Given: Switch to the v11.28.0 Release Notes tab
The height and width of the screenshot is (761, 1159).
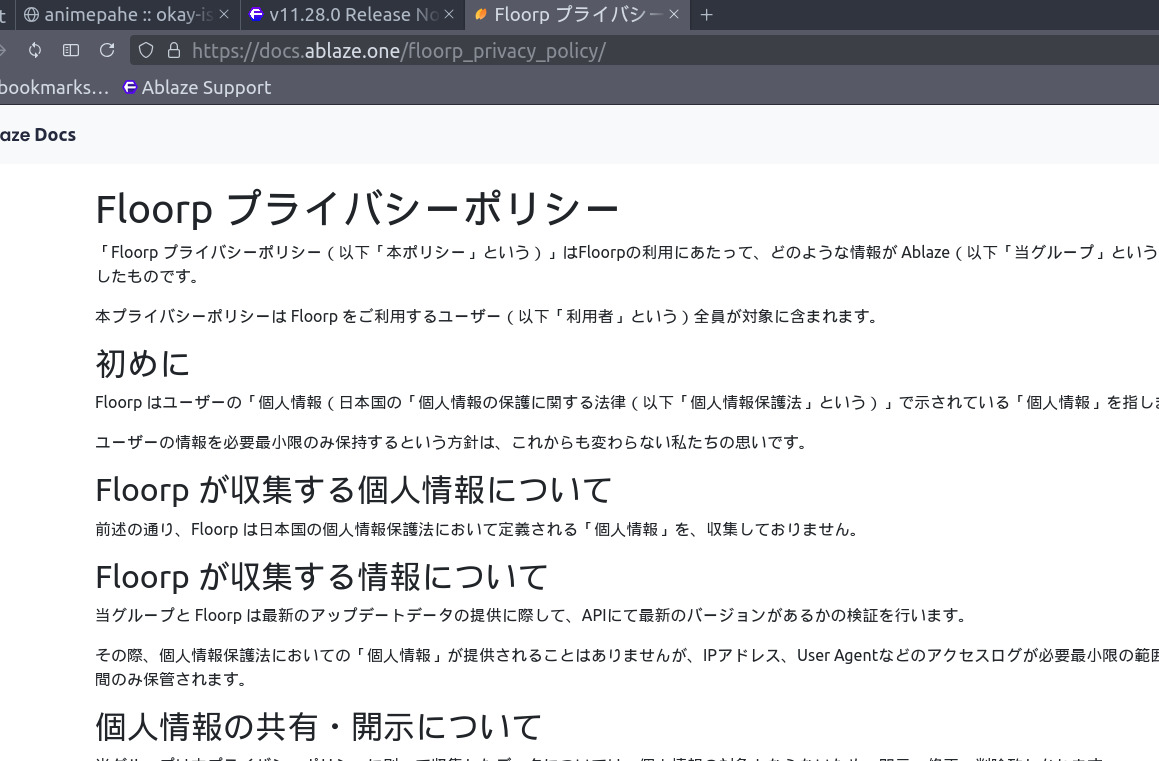Looking at the screenshot, I should point(351,15).
